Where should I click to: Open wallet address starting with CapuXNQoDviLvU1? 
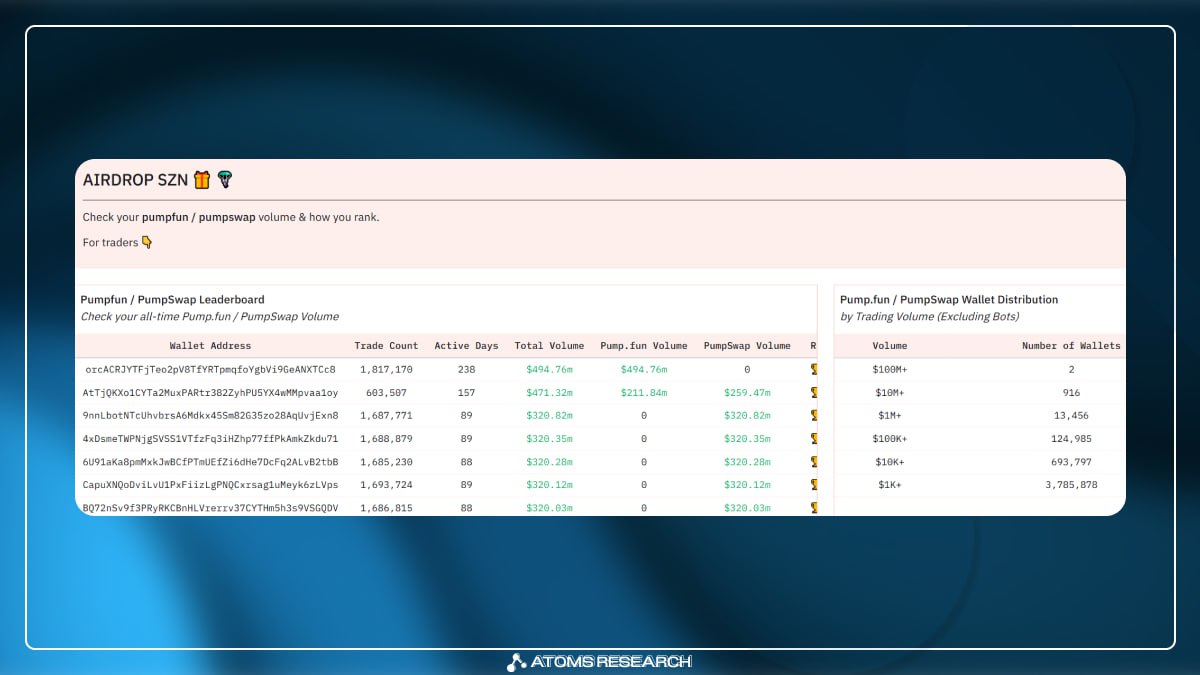point(210,485)
